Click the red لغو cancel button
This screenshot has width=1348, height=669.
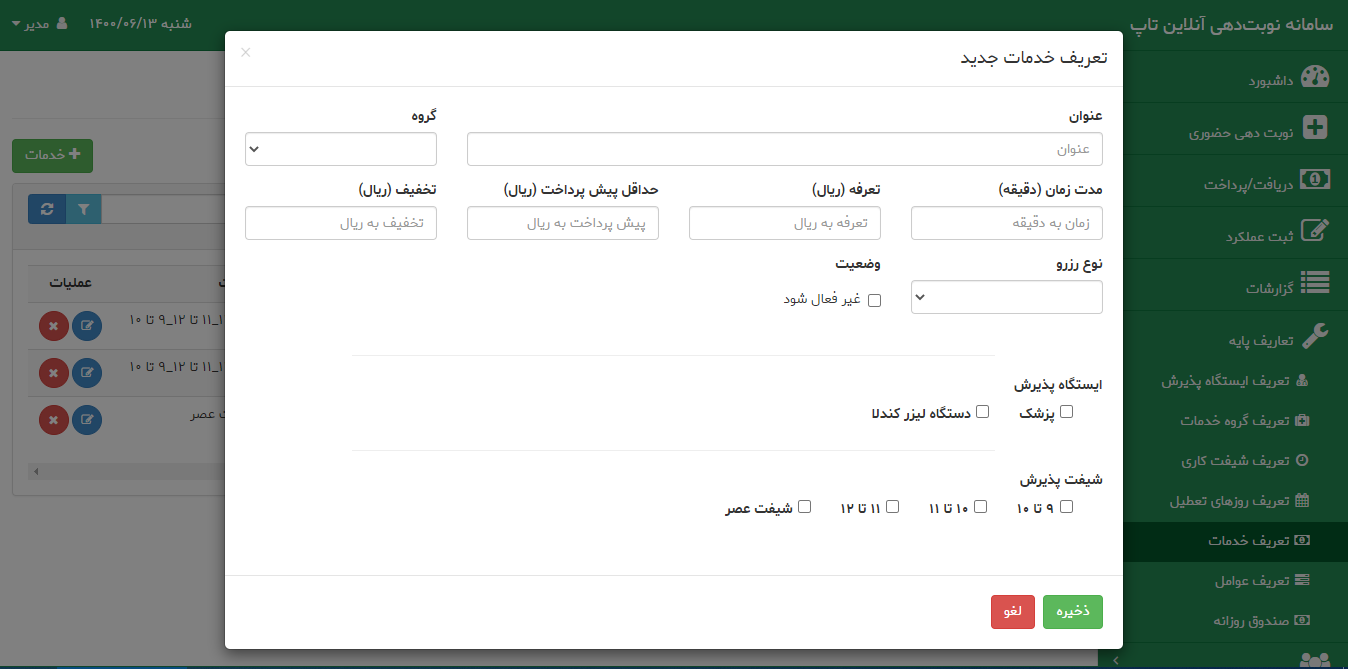pyautogui.click(x=1013, y=612)
